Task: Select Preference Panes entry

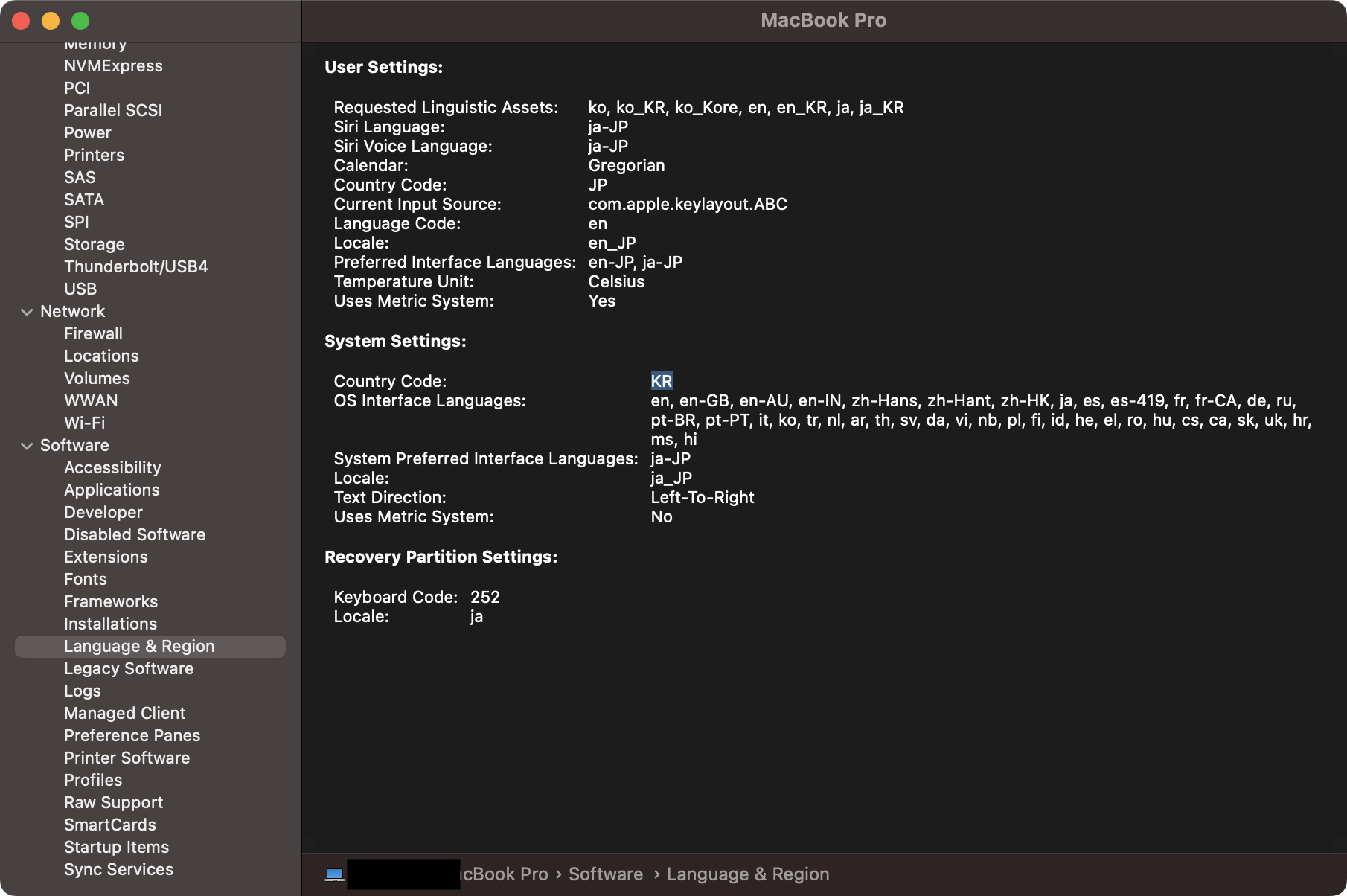Action: click(132, 735)
